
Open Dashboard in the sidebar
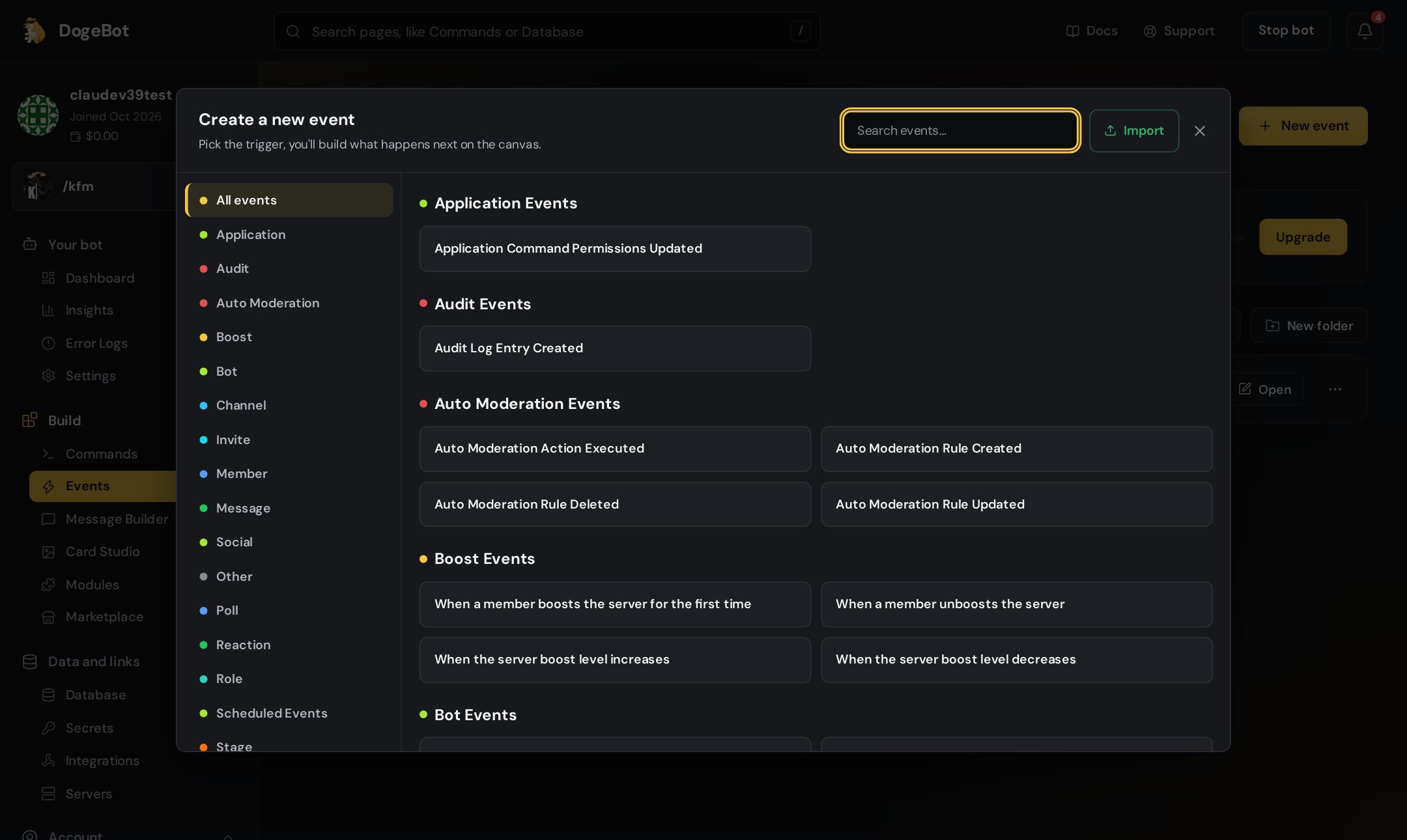click(100, 278)
